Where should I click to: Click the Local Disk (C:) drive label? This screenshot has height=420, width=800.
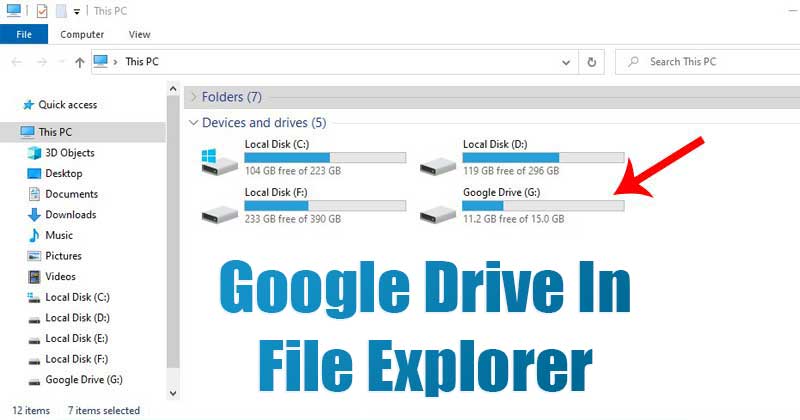pyautogui.click(x=277, y=144)
